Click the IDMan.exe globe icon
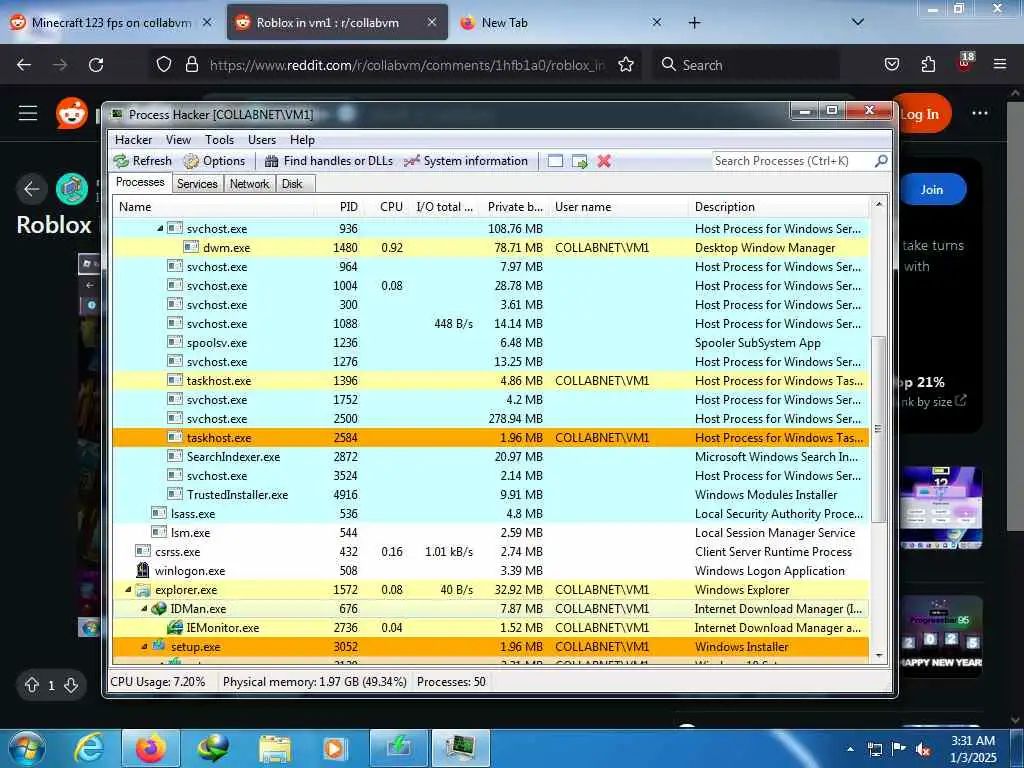This screenshot has width=1024, height=768. (159, 609)
